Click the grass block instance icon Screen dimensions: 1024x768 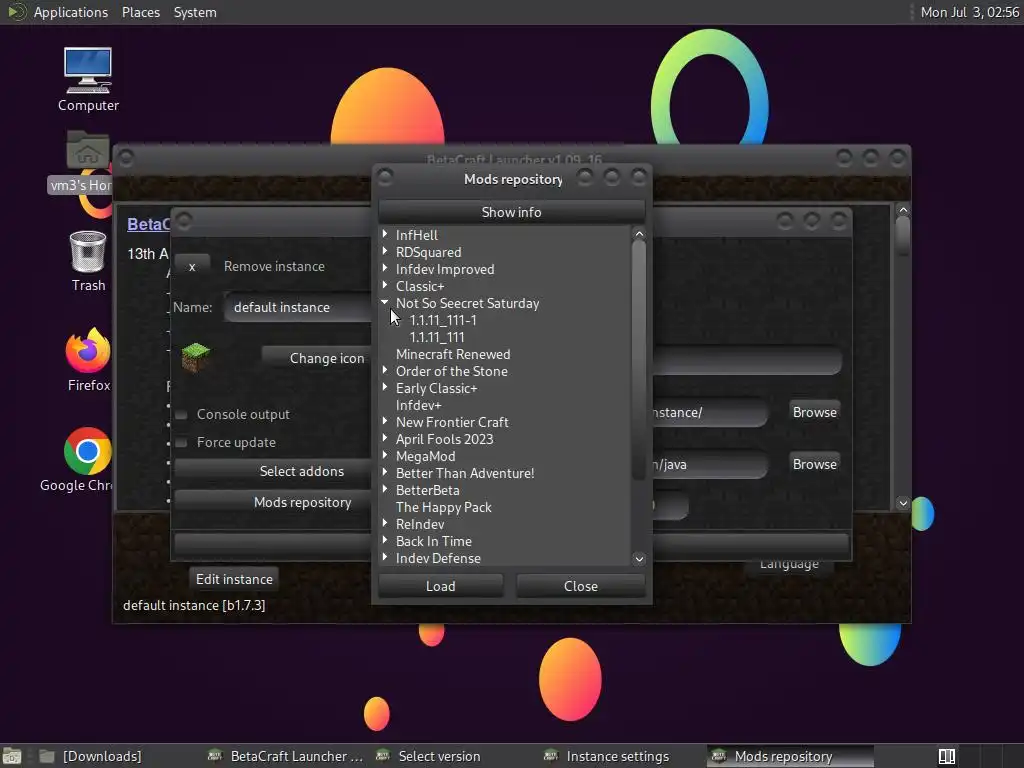coord(195,357)
